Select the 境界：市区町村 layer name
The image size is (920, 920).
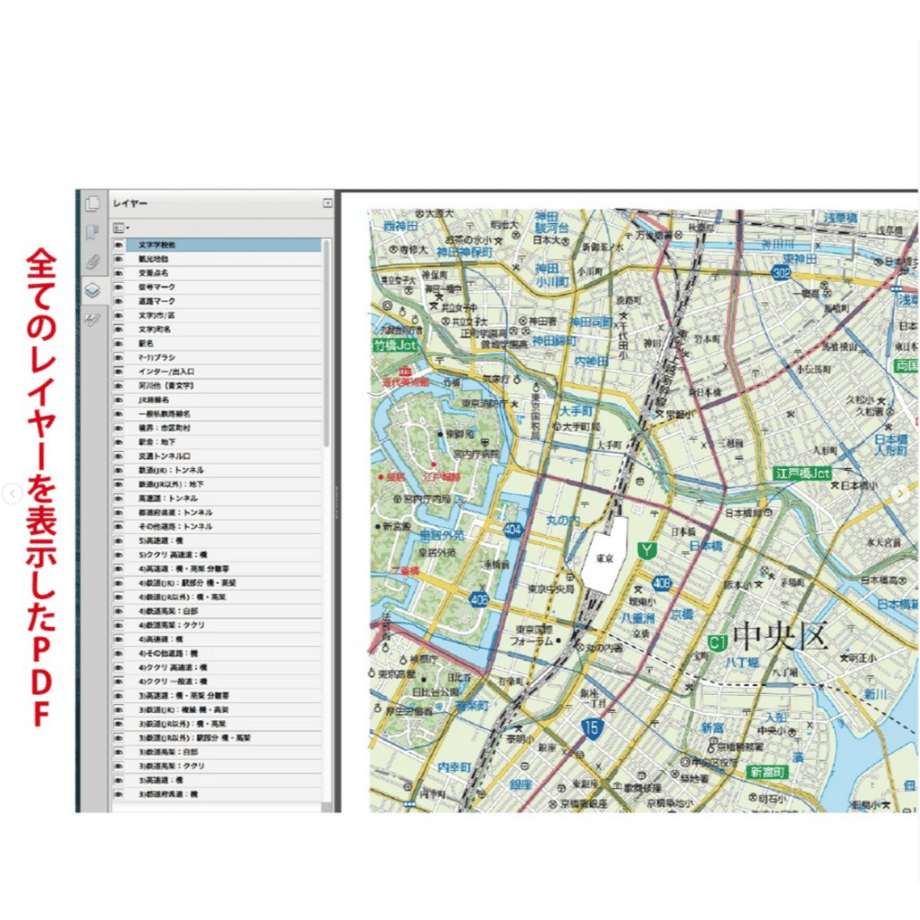click(x=164, y=428)
